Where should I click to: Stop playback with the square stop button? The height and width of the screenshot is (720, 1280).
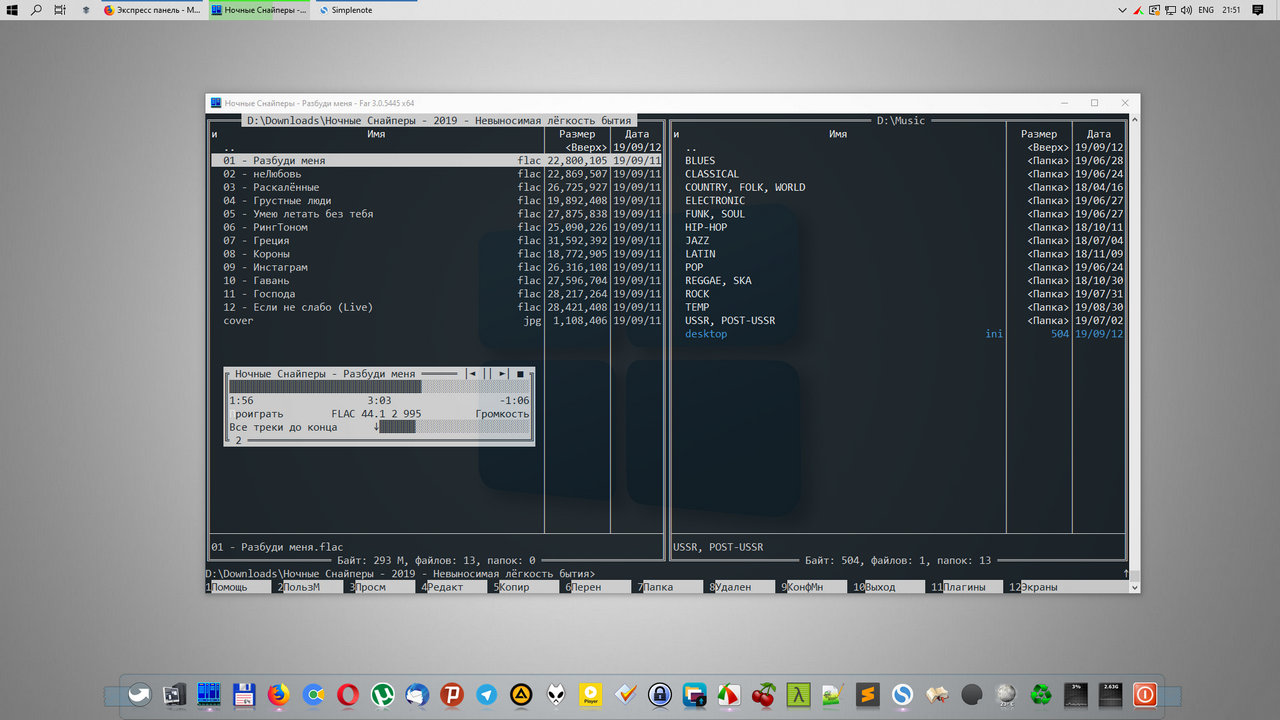tap(520, 374)
